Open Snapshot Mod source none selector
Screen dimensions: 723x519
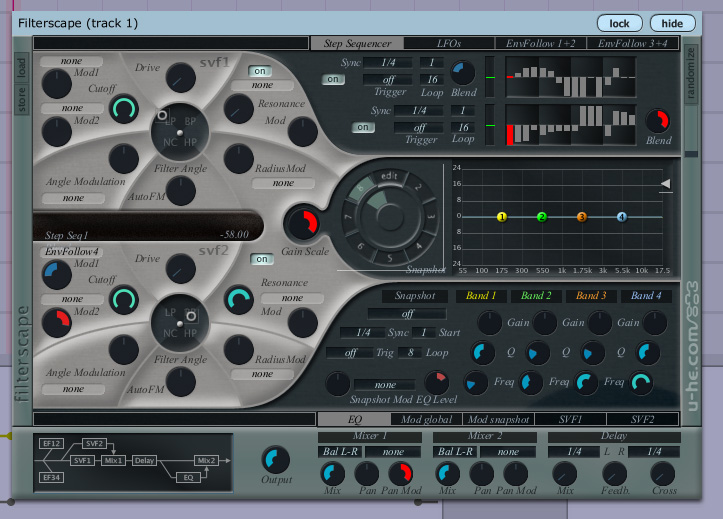click(x=385, y=384)
